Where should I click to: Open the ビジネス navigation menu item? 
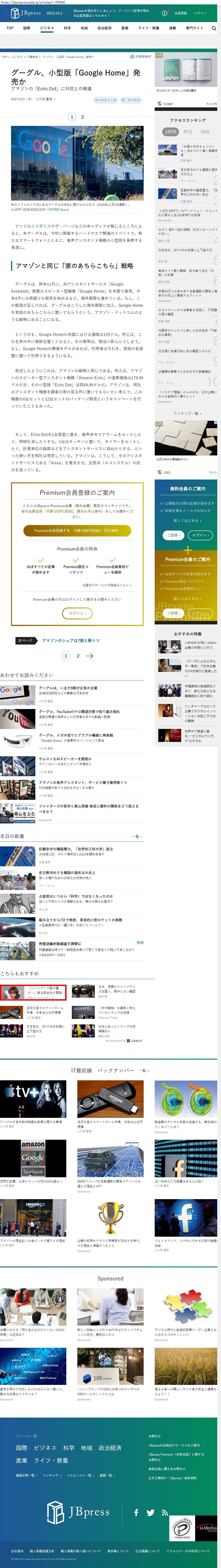(x=47, y=28)
